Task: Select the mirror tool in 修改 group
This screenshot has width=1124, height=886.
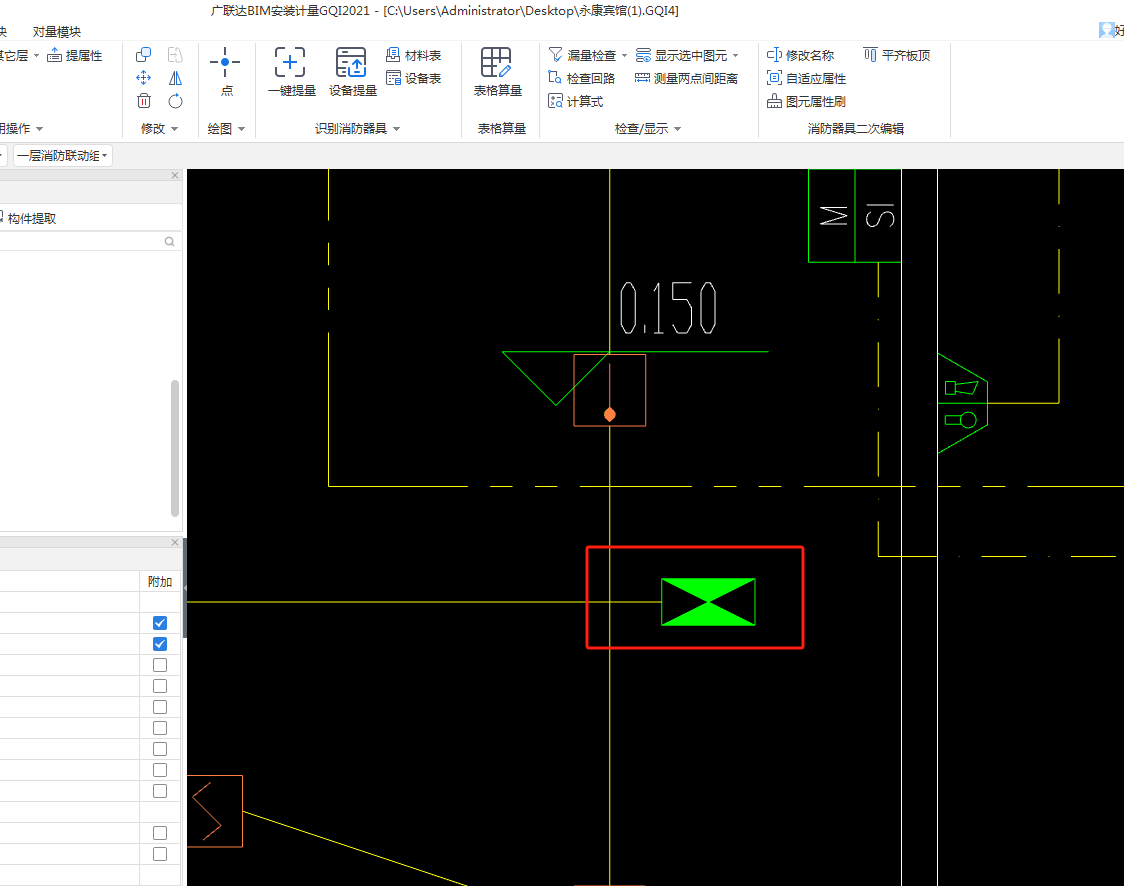Action: [x=175, y=78]
